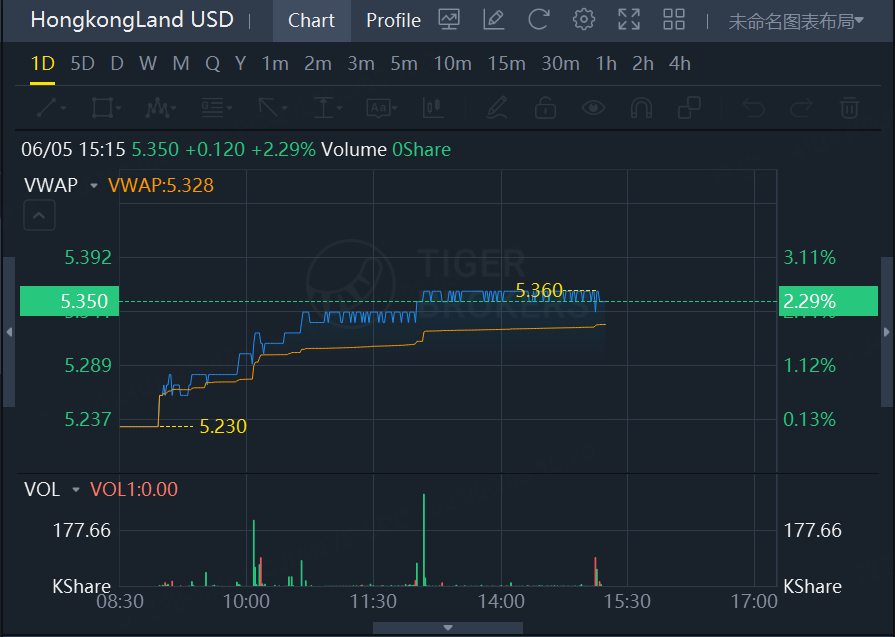Select the 1m interval
895x637 pixels.
click(x=275, y=63)
